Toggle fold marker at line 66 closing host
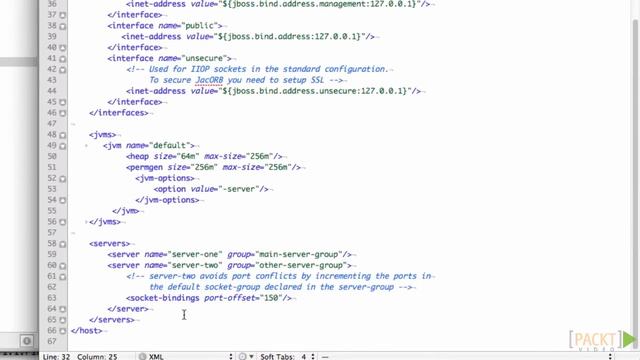 tap(62, 331)
